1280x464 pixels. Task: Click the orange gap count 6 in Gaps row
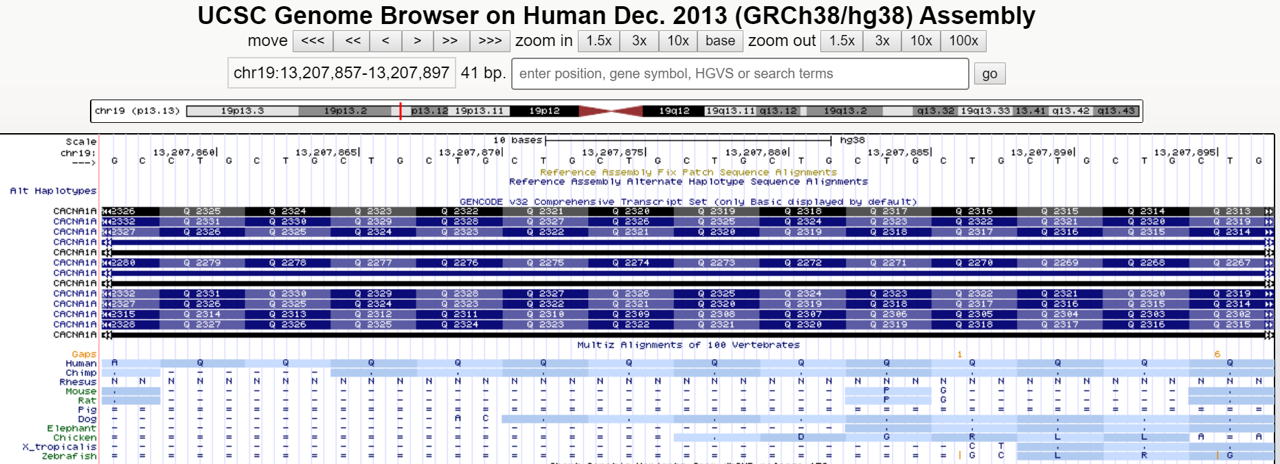pyautogui.click(x=1217, y=354)
